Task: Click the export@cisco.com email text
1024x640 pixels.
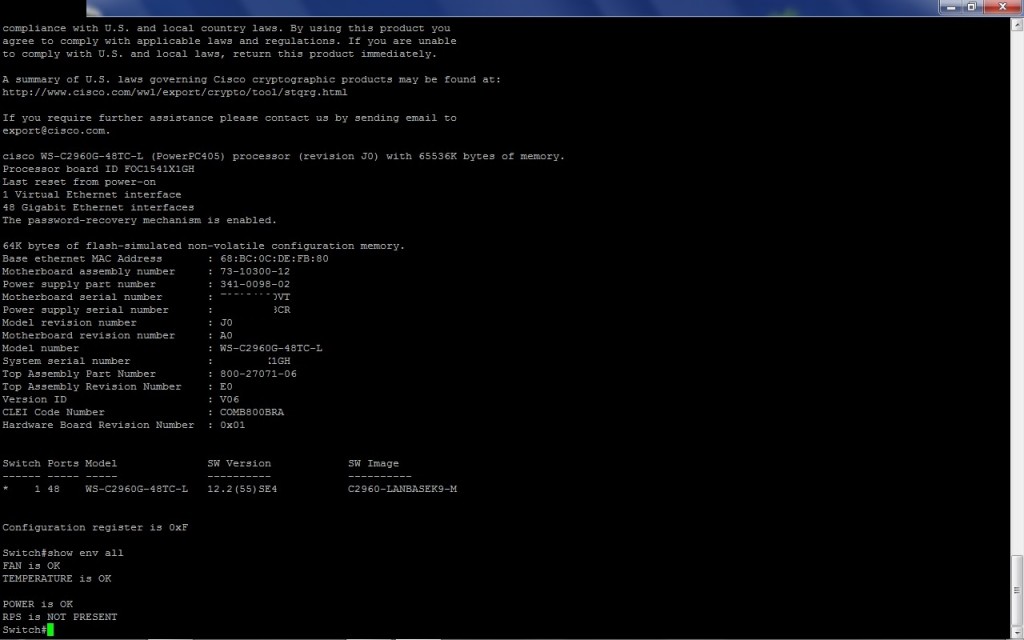Action: pos(56,131)
